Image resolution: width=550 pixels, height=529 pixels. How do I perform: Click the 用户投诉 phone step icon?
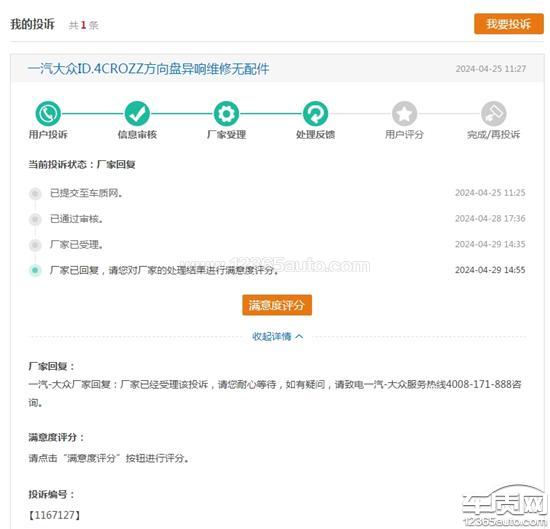(48, 113)
